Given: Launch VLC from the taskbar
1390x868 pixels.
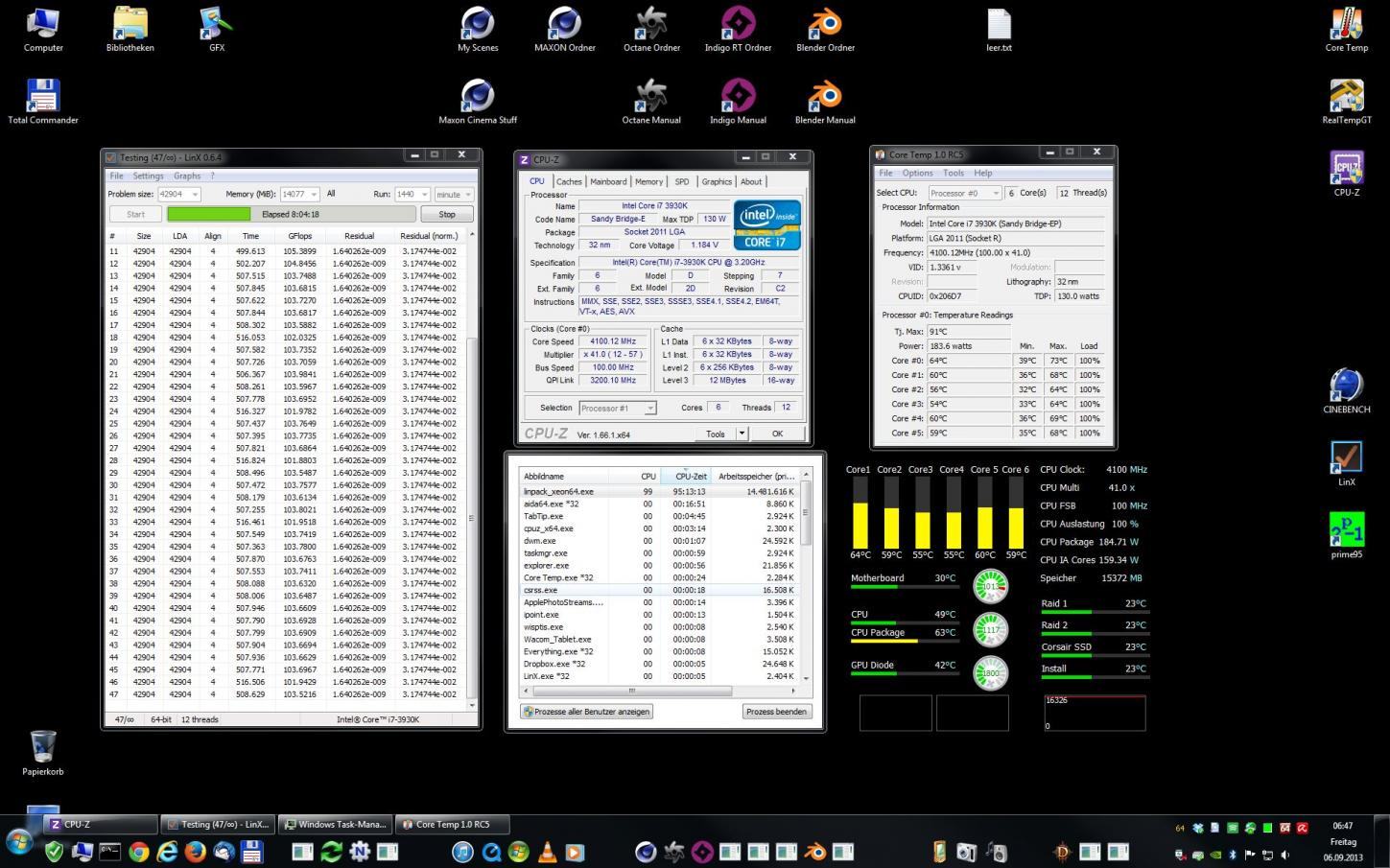Looking at the screenshot, I should click(547, 851).
